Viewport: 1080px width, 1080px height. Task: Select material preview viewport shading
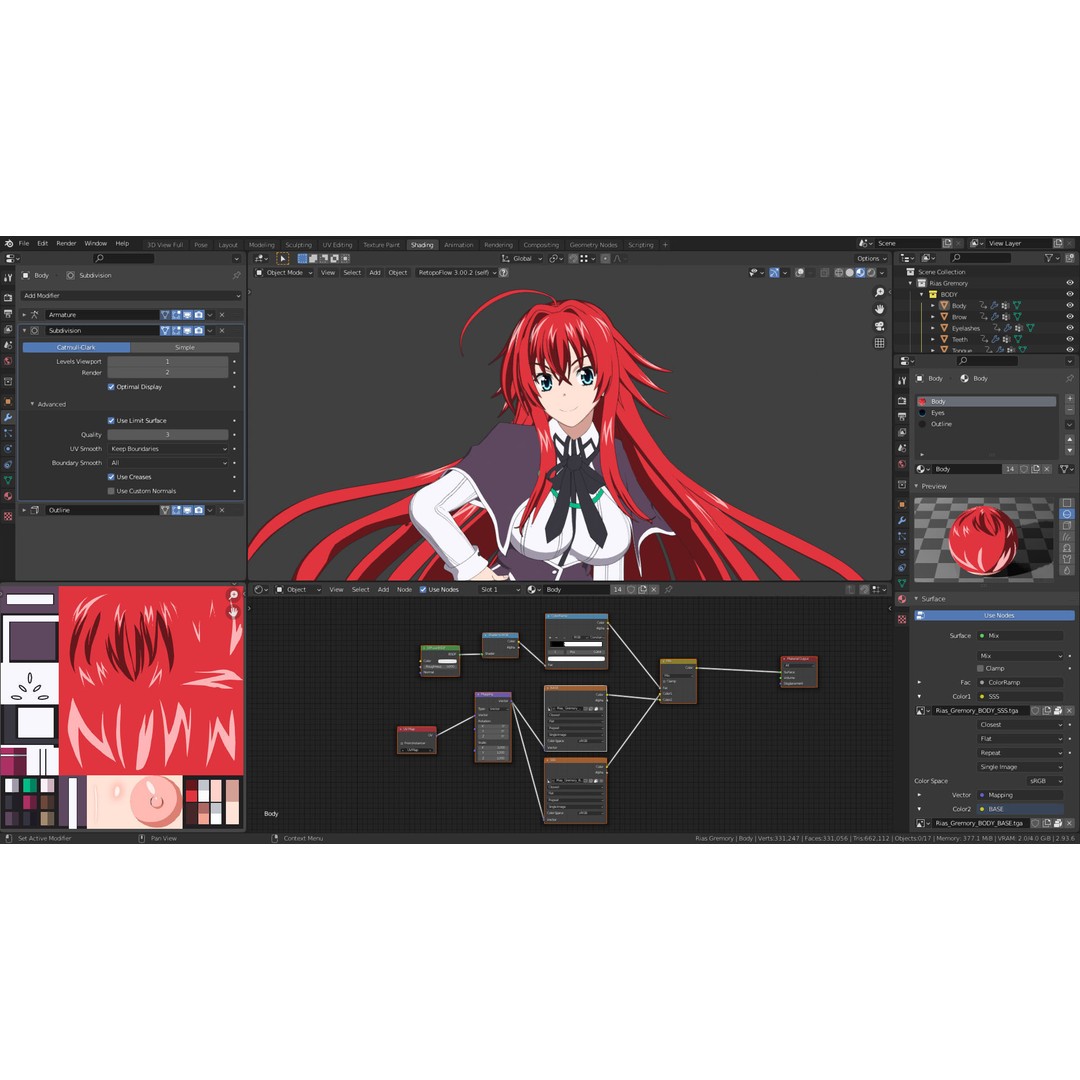coord(860,273)
